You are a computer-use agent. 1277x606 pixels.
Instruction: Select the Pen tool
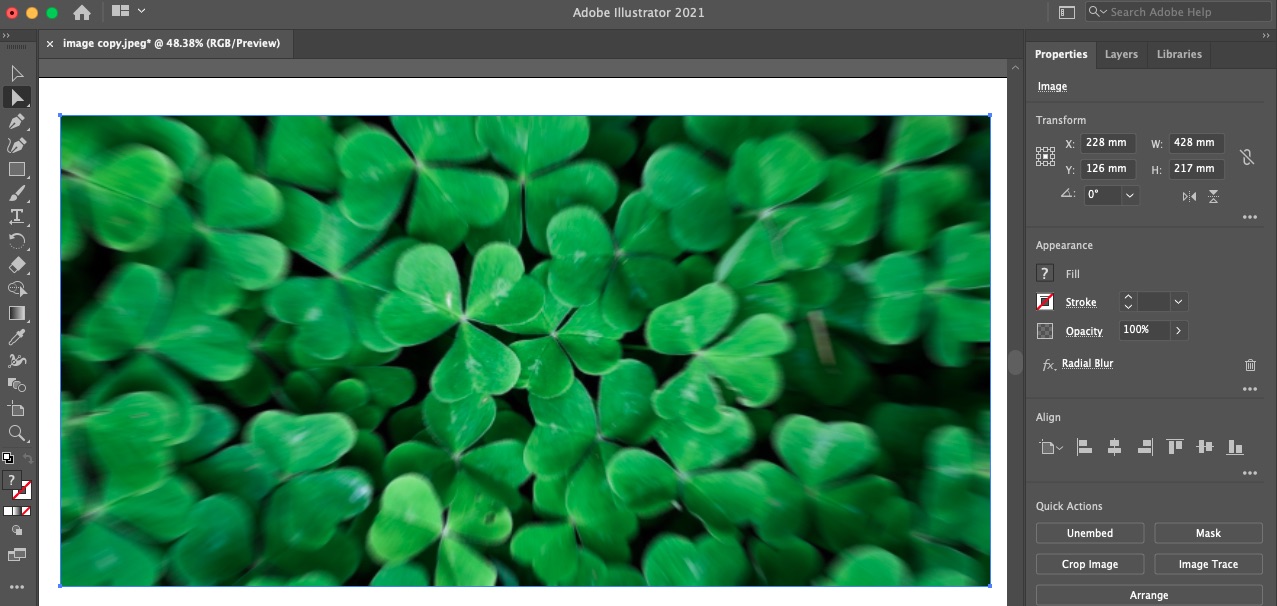17,122
